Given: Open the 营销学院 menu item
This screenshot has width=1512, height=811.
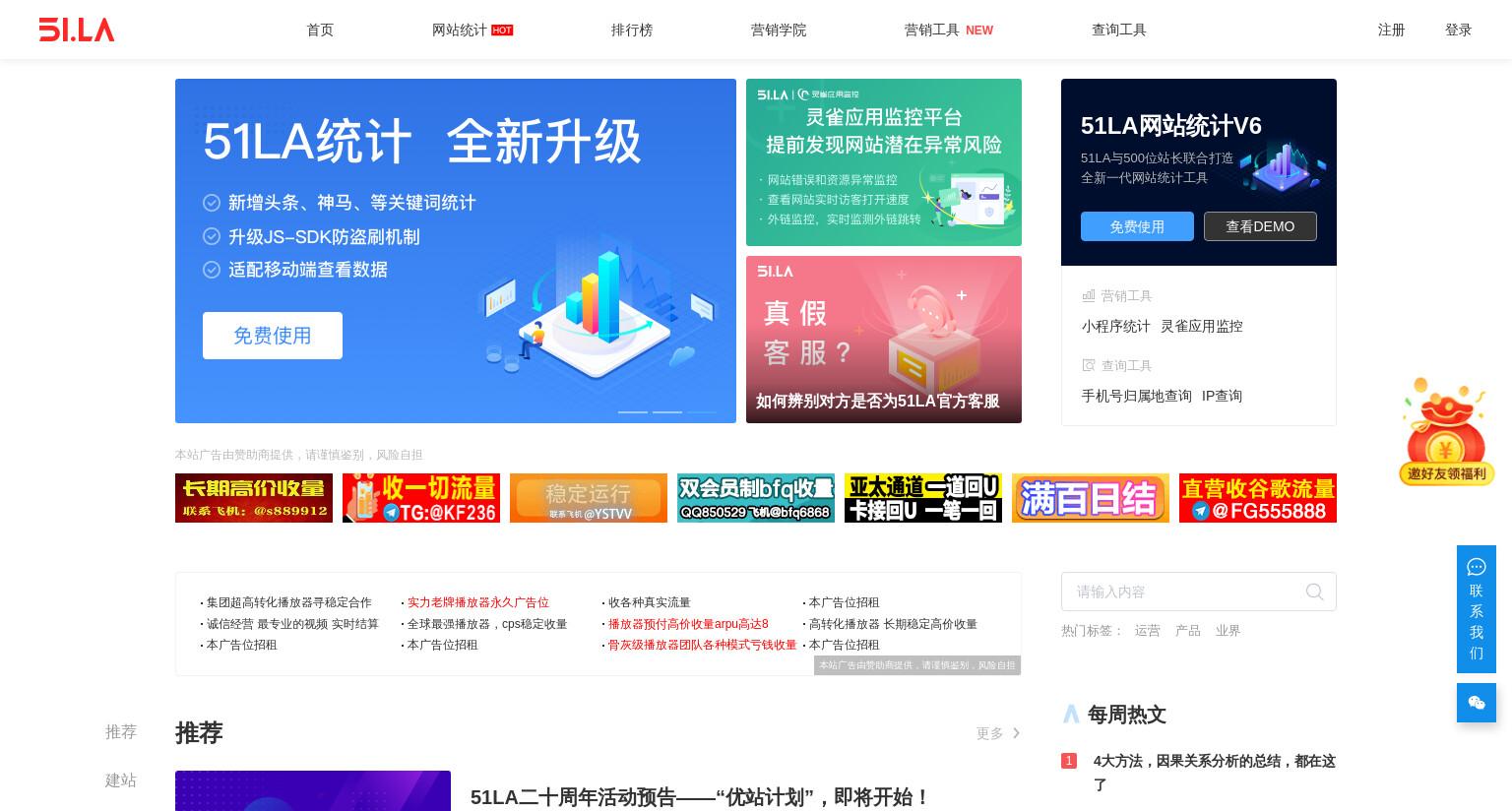Looking at the screenshot, I should [779, 30].
